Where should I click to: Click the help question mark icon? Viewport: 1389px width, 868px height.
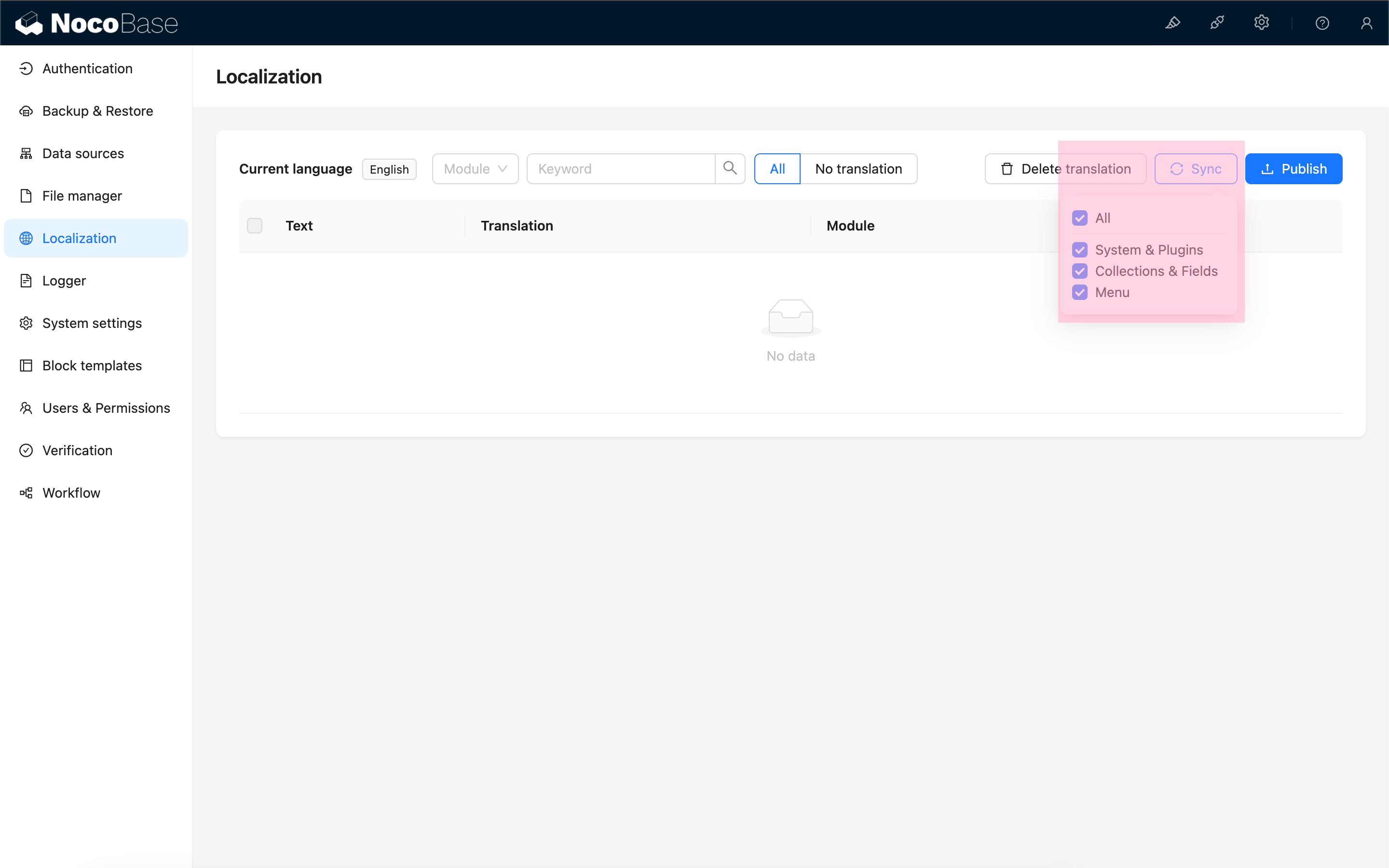coord(1322,23)
